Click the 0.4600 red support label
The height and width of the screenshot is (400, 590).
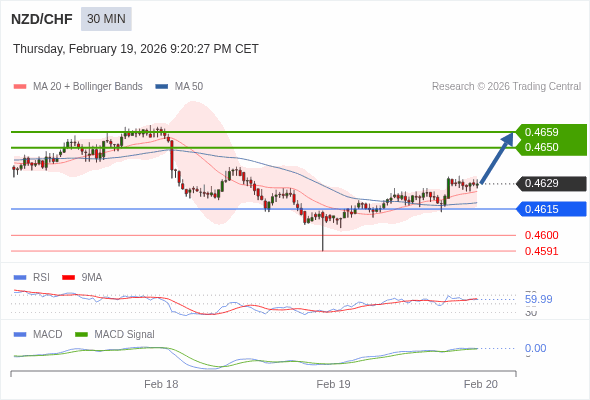(541, 235)
